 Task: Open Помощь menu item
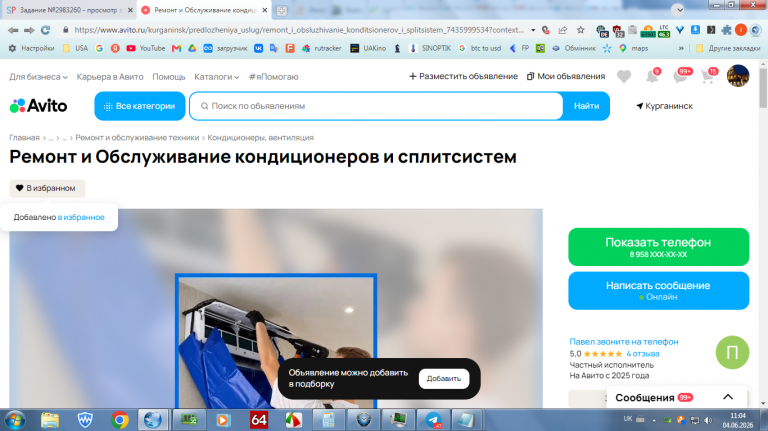click(168, 77)
